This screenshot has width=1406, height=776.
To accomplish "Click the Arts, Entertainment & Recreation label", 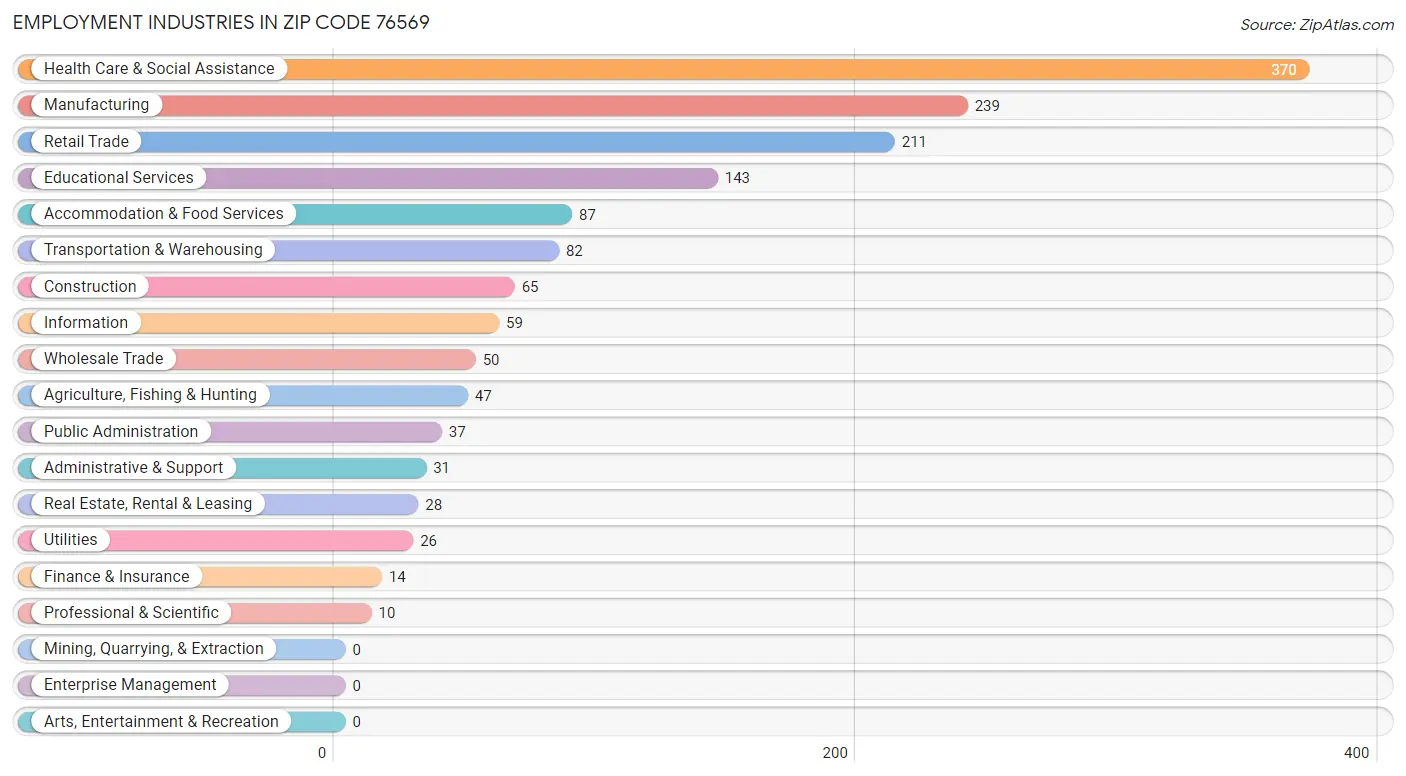I will tap(161, 722).
